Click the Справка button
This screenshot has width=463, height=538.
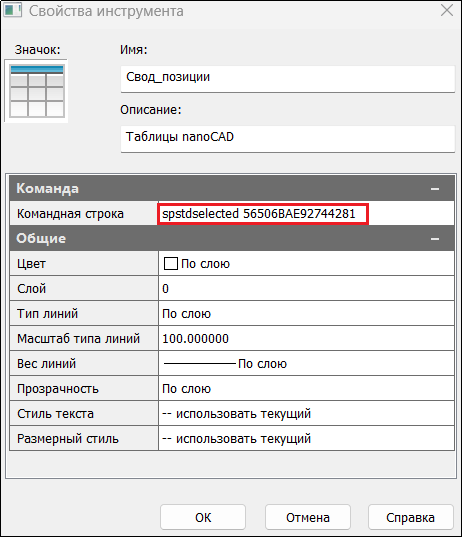[411, 517]
